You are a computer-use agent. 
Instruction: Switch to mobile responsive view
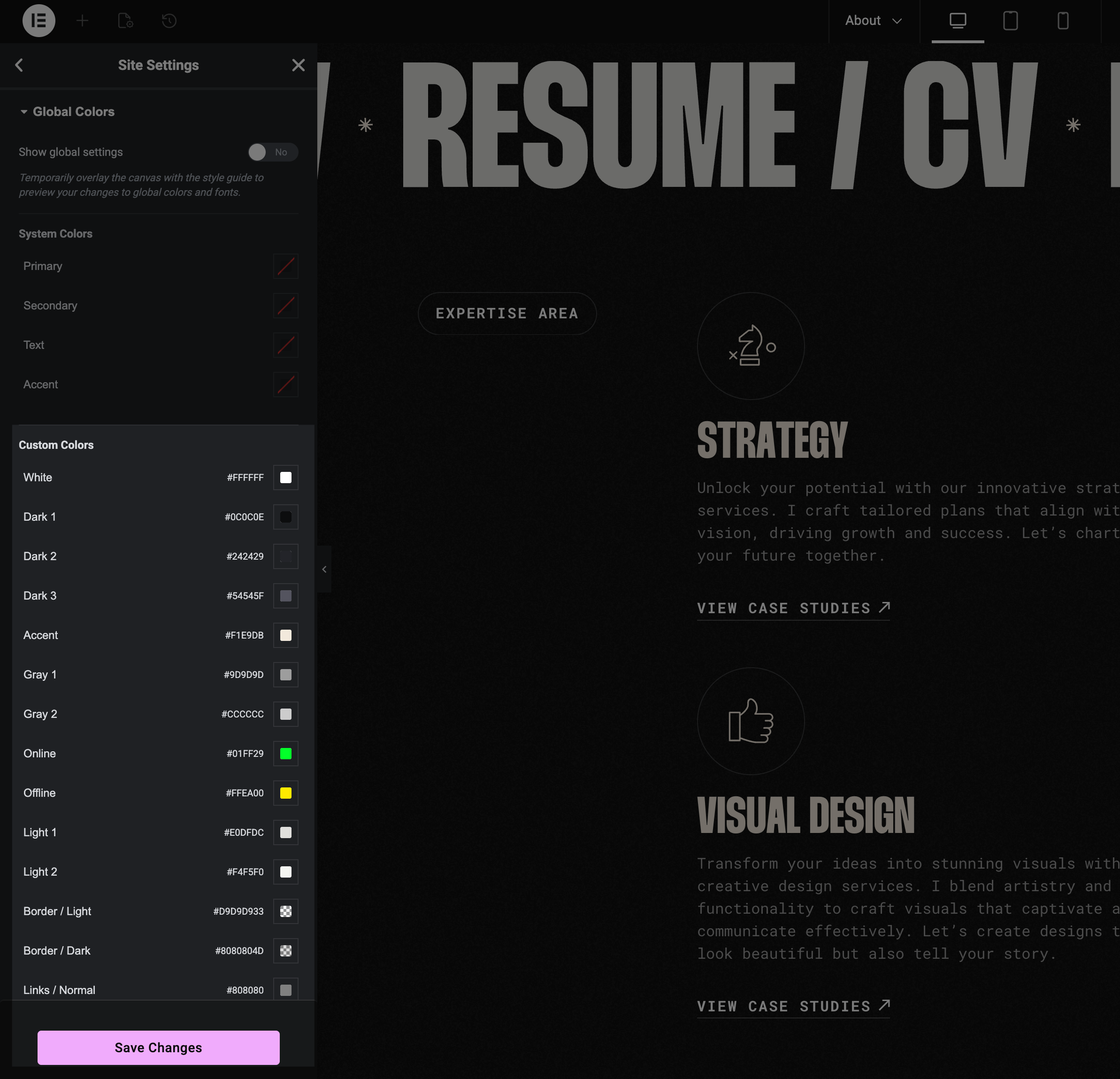[x=1062, y=21]
